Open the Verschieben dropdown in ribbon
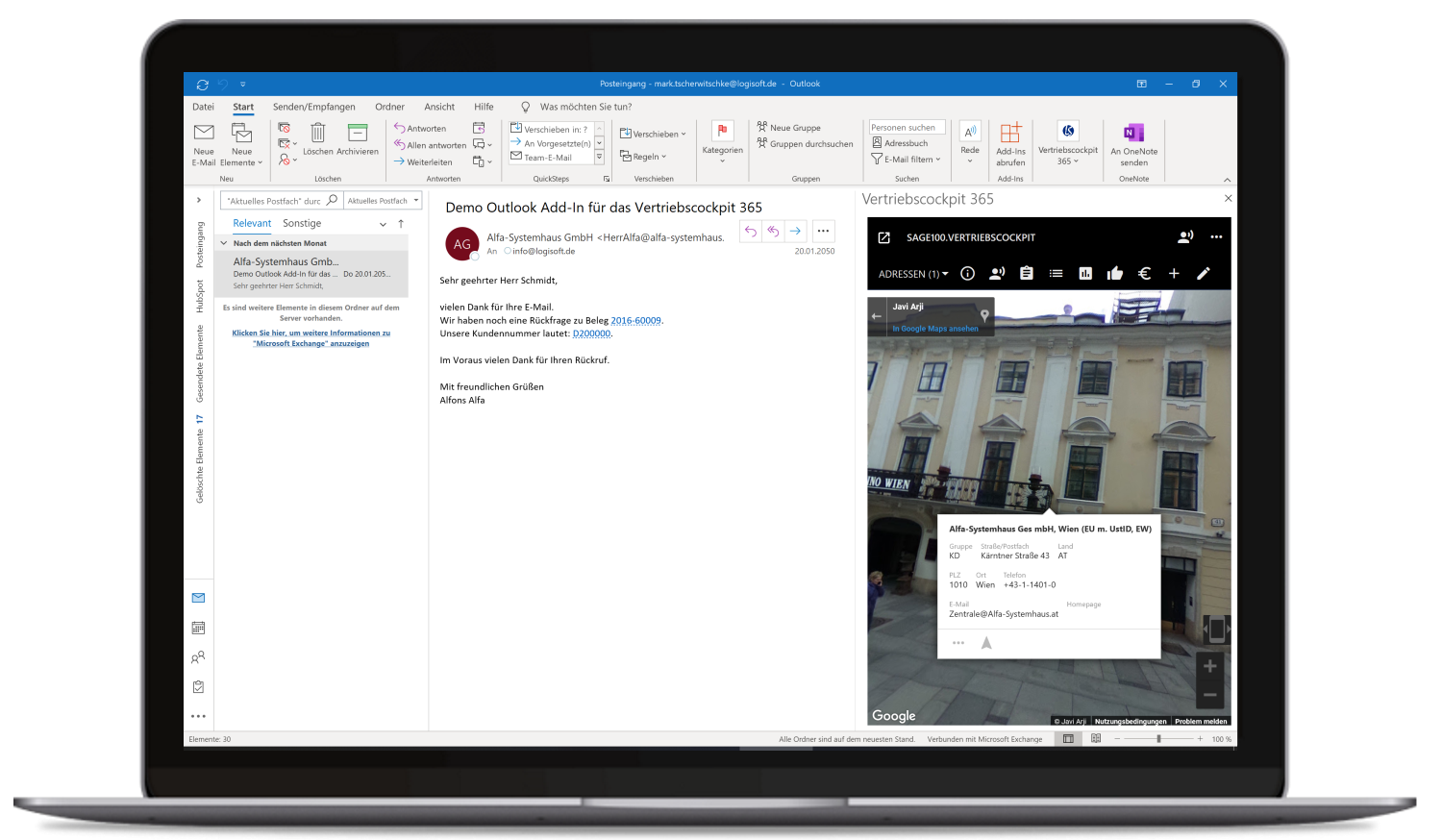 click(653, 134)
